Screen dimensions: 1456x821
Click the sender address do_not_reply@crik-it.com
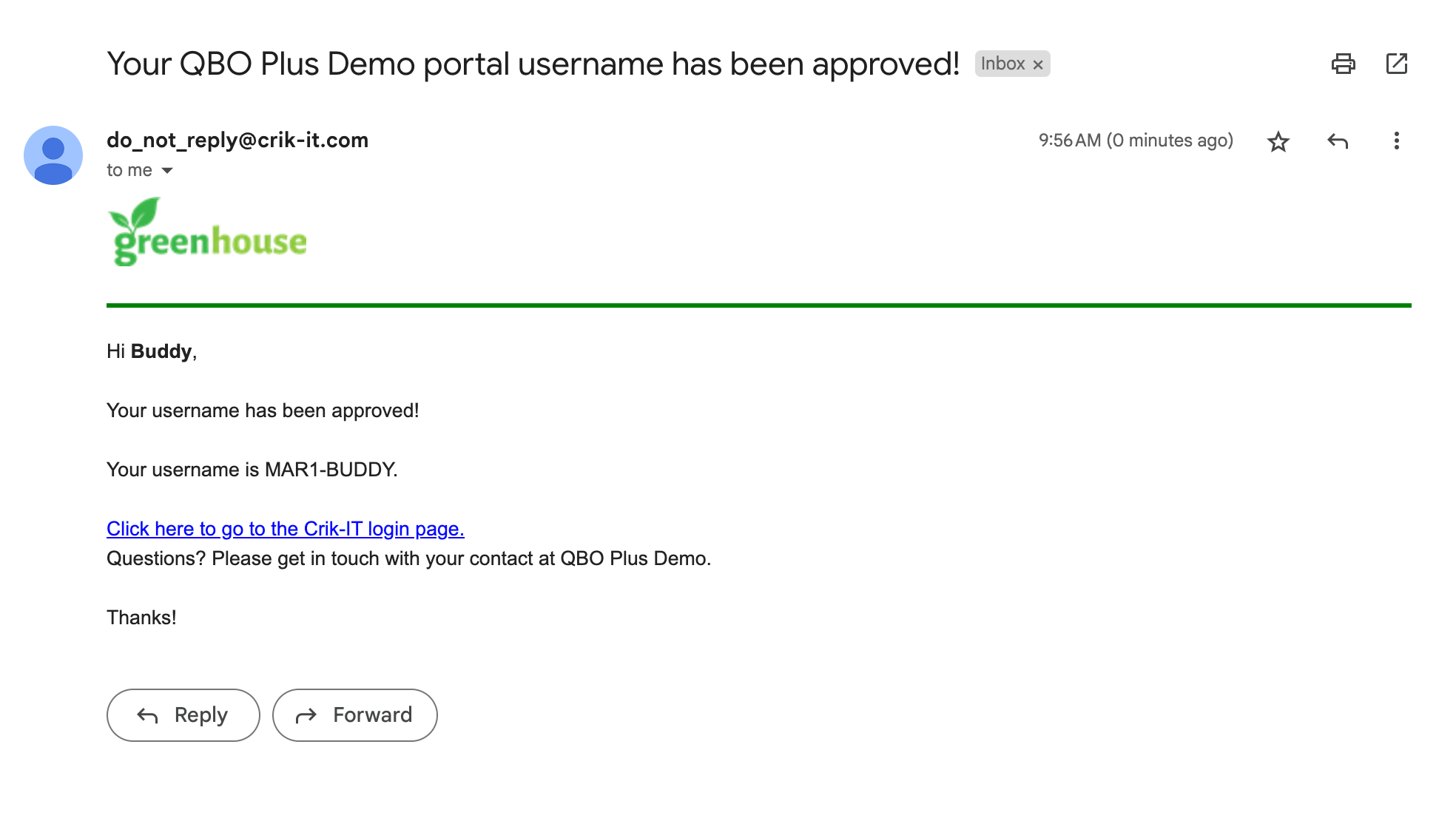[237, 141]
